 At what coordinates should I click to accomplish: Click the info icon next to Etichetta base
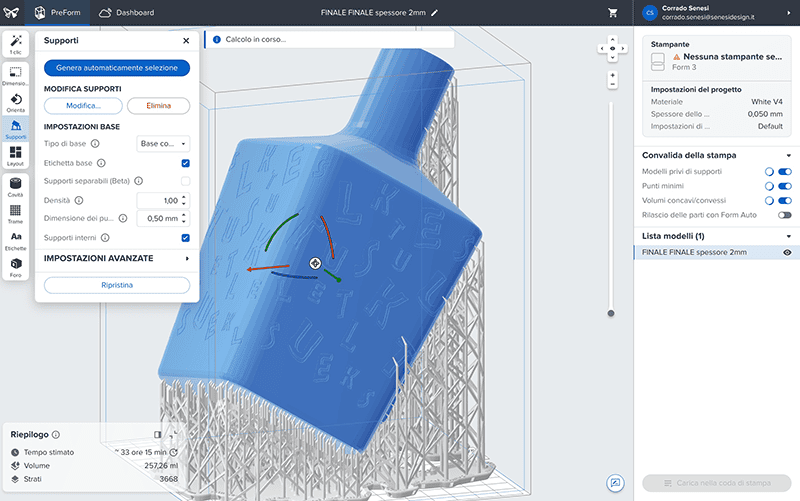pyautogui.click(x=101, y=163)
